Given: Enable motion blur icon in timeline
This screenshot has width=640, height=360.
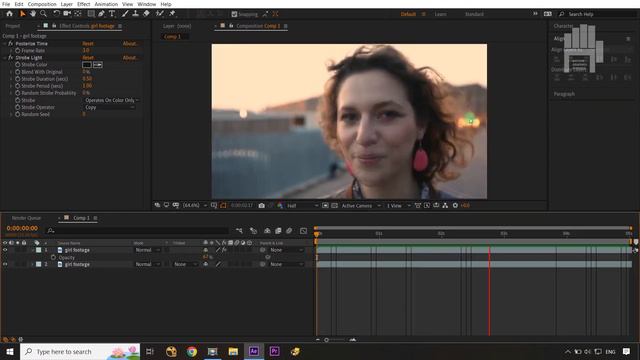Looking at the screenshot, I should coord(289,231).
